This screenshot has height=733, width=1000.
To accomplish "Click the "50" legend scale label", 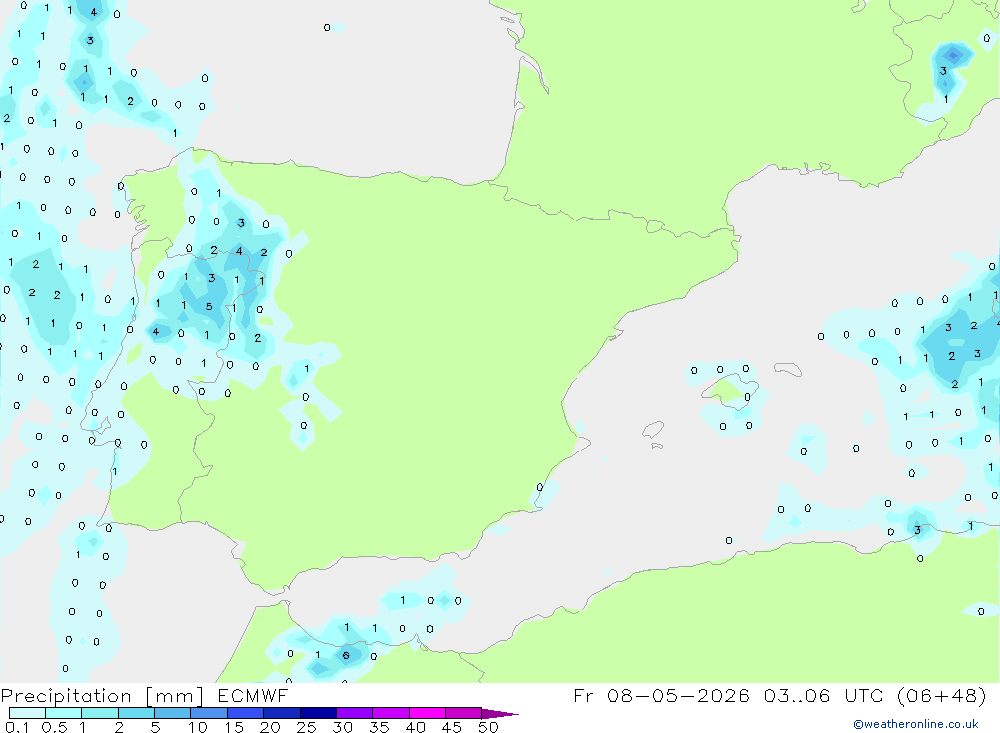I will click(489, 727).
